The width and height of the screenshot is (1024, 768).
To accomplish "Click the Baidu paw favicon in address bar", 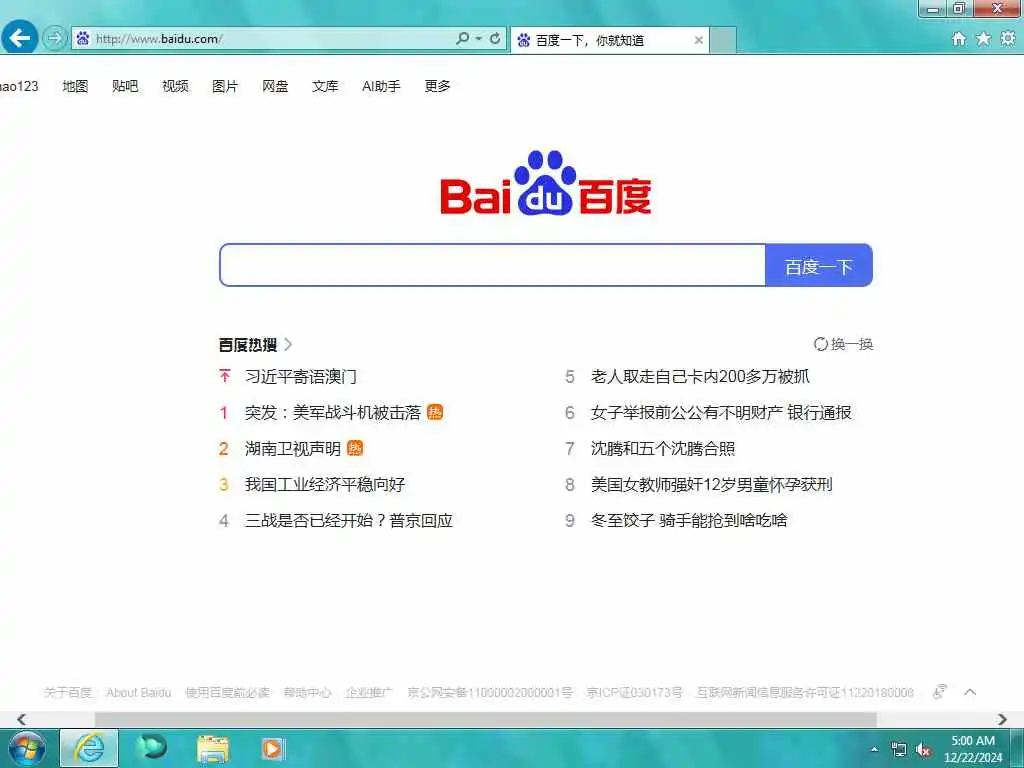I will [x=82, y=39].
